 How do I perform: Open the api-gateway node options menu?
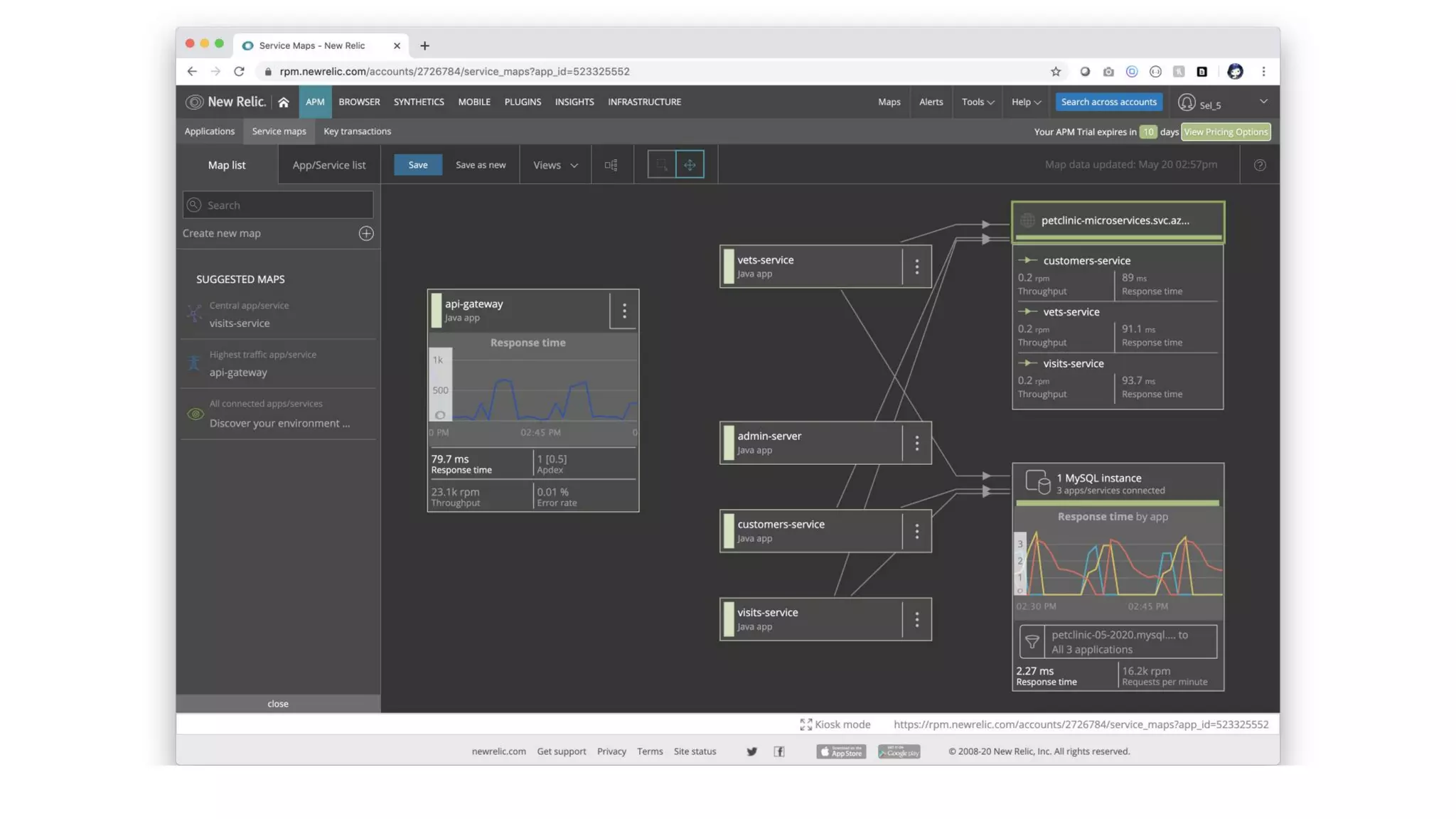tap(623, 311)
